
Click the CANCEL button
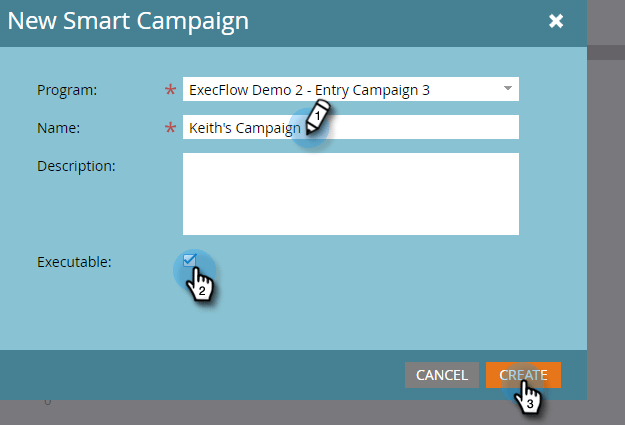[442, 375]
